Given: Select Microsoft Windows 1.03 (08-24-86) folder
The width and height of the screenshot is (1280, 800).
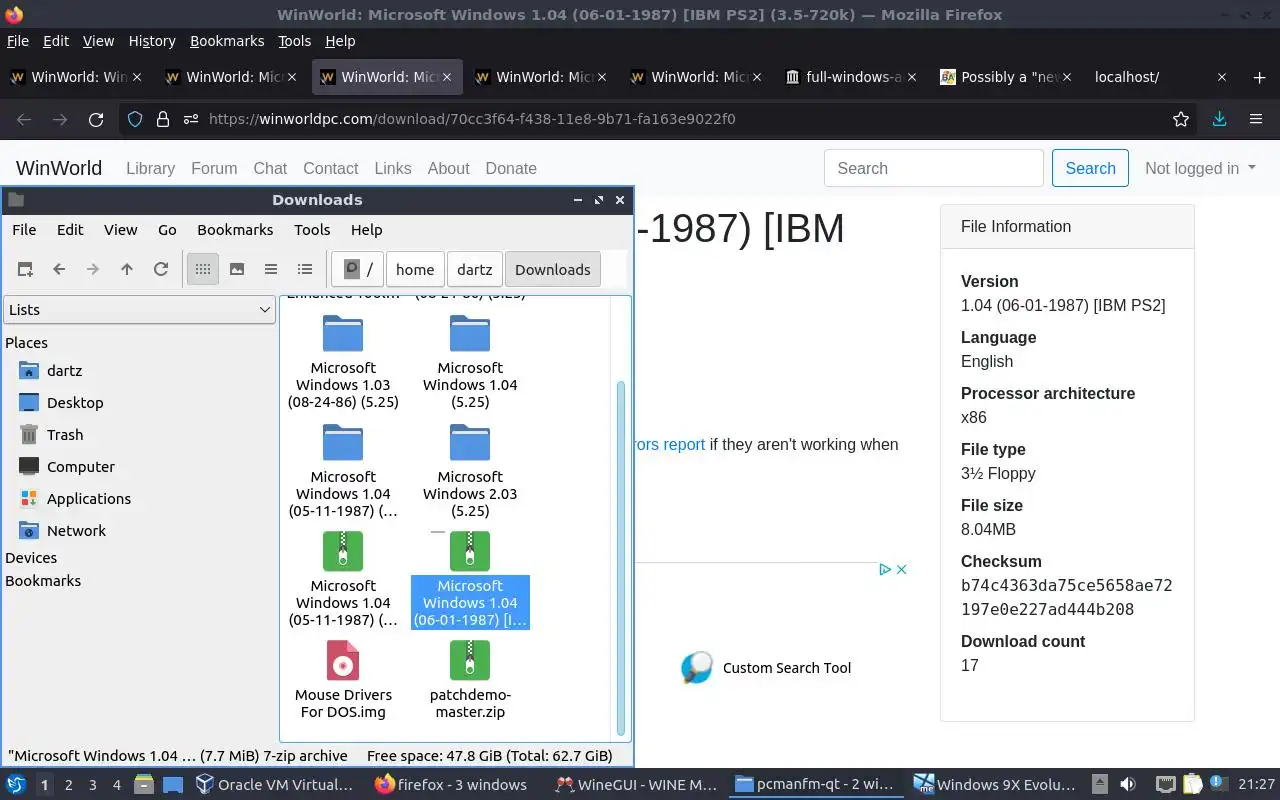Looking at the screenshot, I should point(343,362).
